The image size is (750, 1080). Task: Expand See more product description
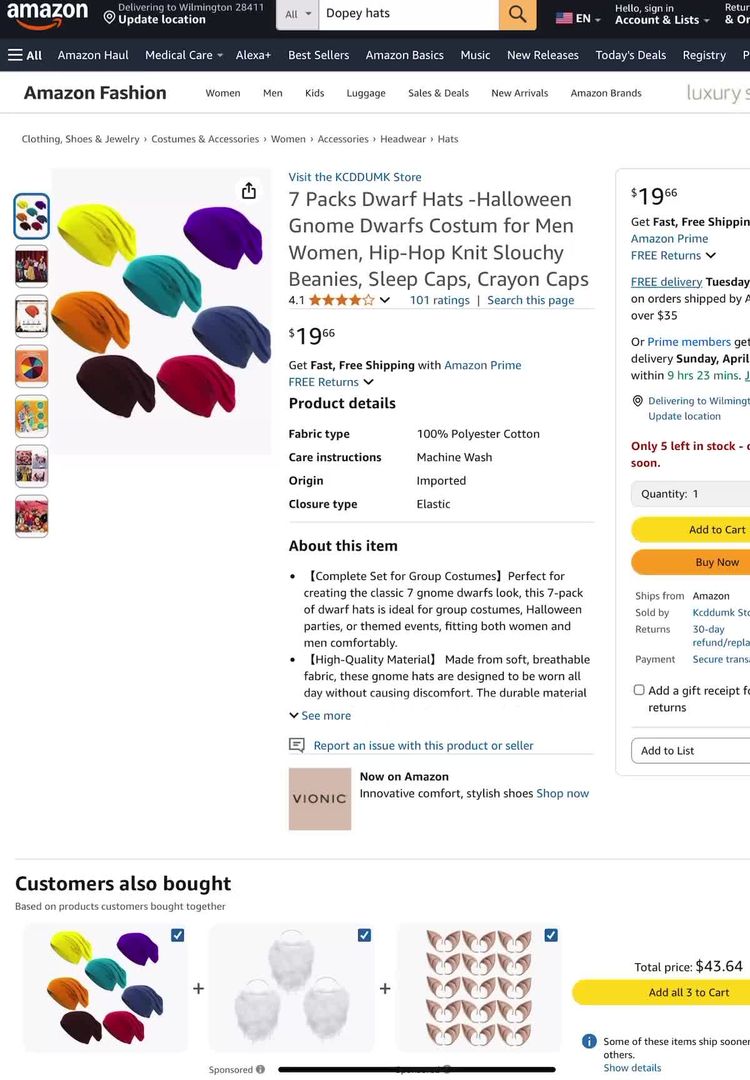[x=320, y=716]
